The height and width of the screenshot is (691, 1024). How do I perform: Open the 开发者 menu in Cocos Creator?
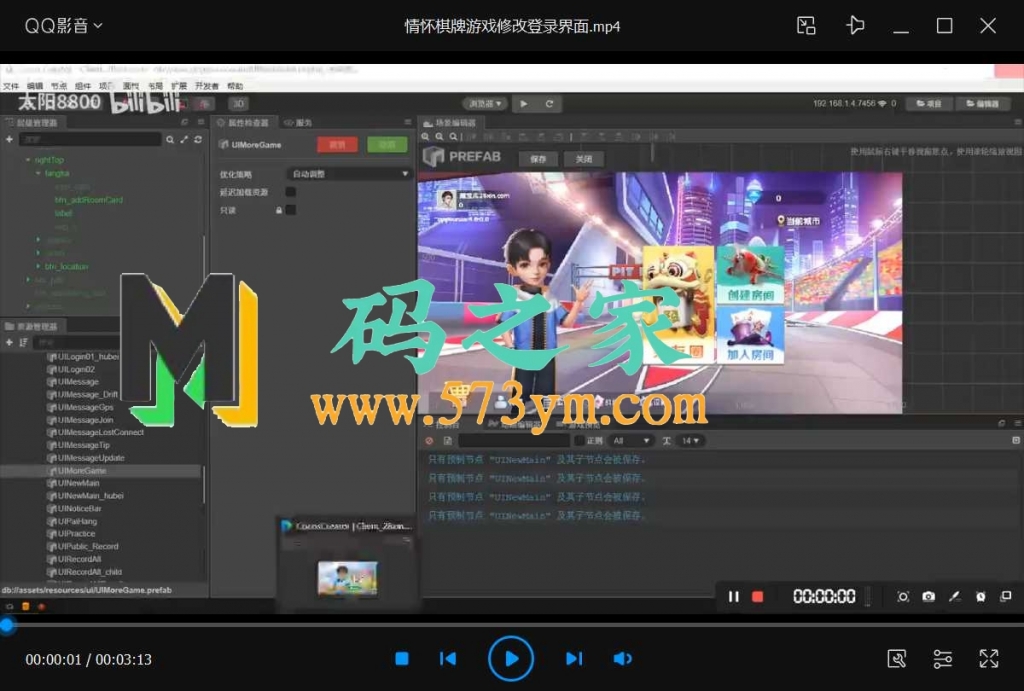206,86
